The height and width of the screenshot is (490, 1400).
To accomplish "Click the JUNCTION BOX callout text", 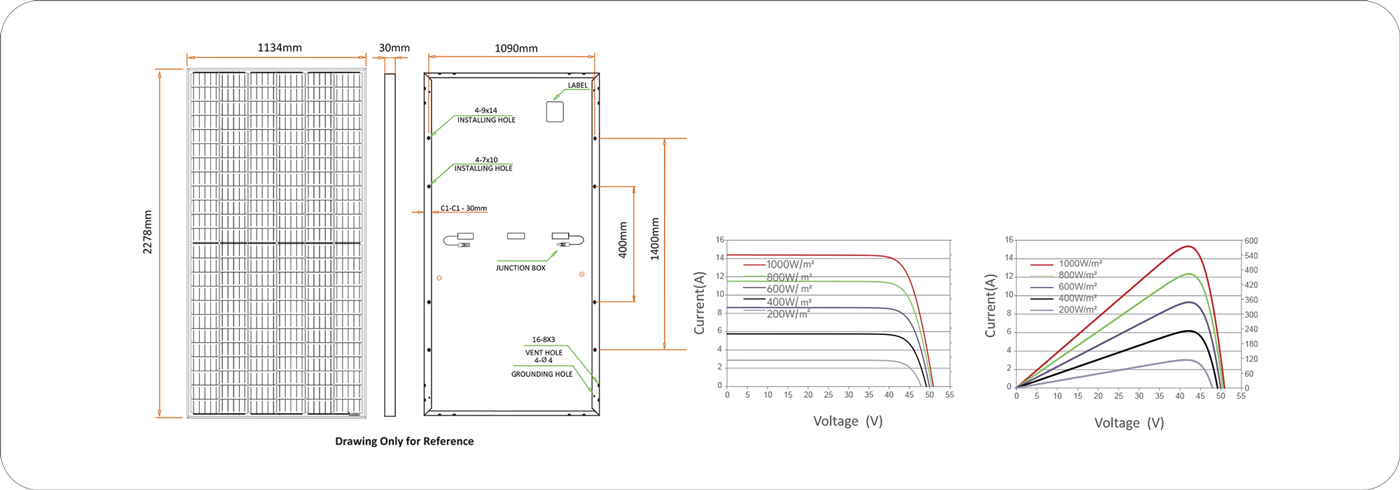I will coord(521,268).
